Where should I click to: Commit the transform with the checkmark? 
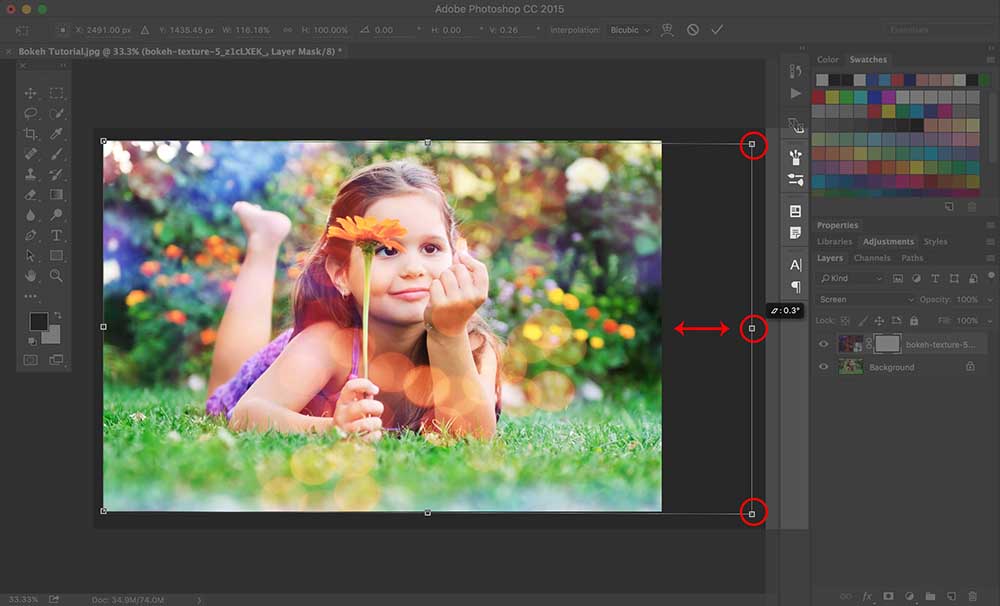tap(717, 29)
